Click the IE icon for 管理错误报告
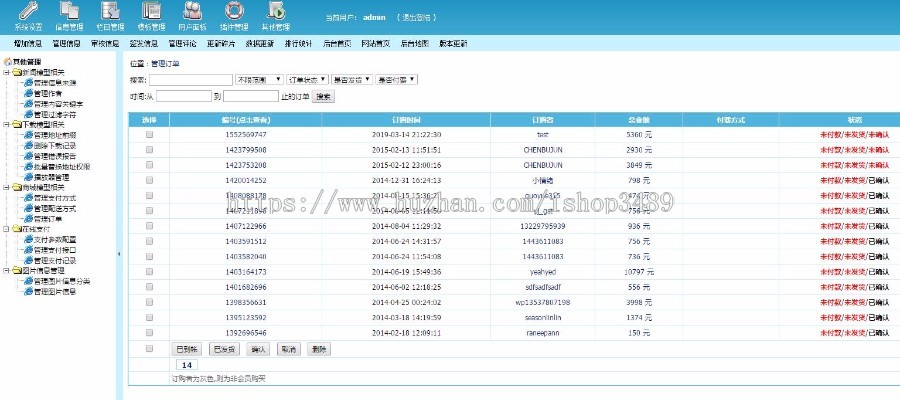This screenshot has height=400, width=900. [28, 156]
